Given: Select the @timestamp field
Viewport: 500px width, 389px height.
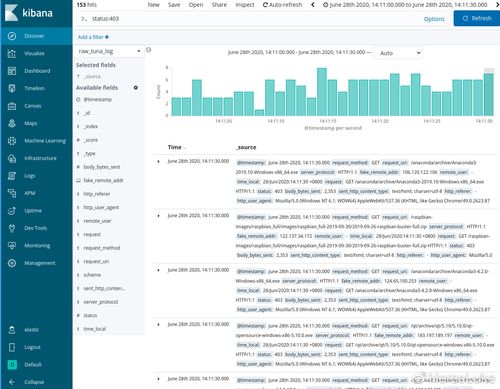Looking at the screenshot, I should (x=98, y=99).
